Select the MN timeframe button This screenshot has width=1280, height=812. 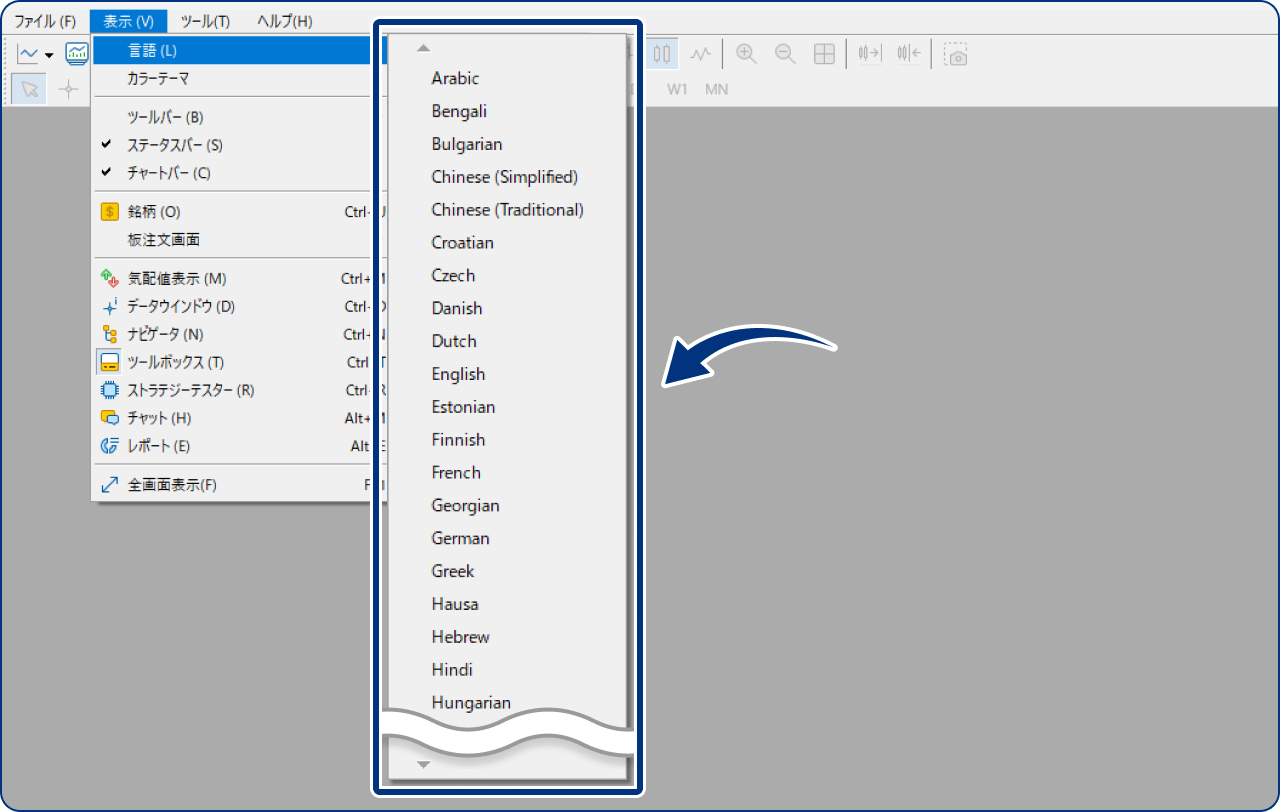[716, 89]
